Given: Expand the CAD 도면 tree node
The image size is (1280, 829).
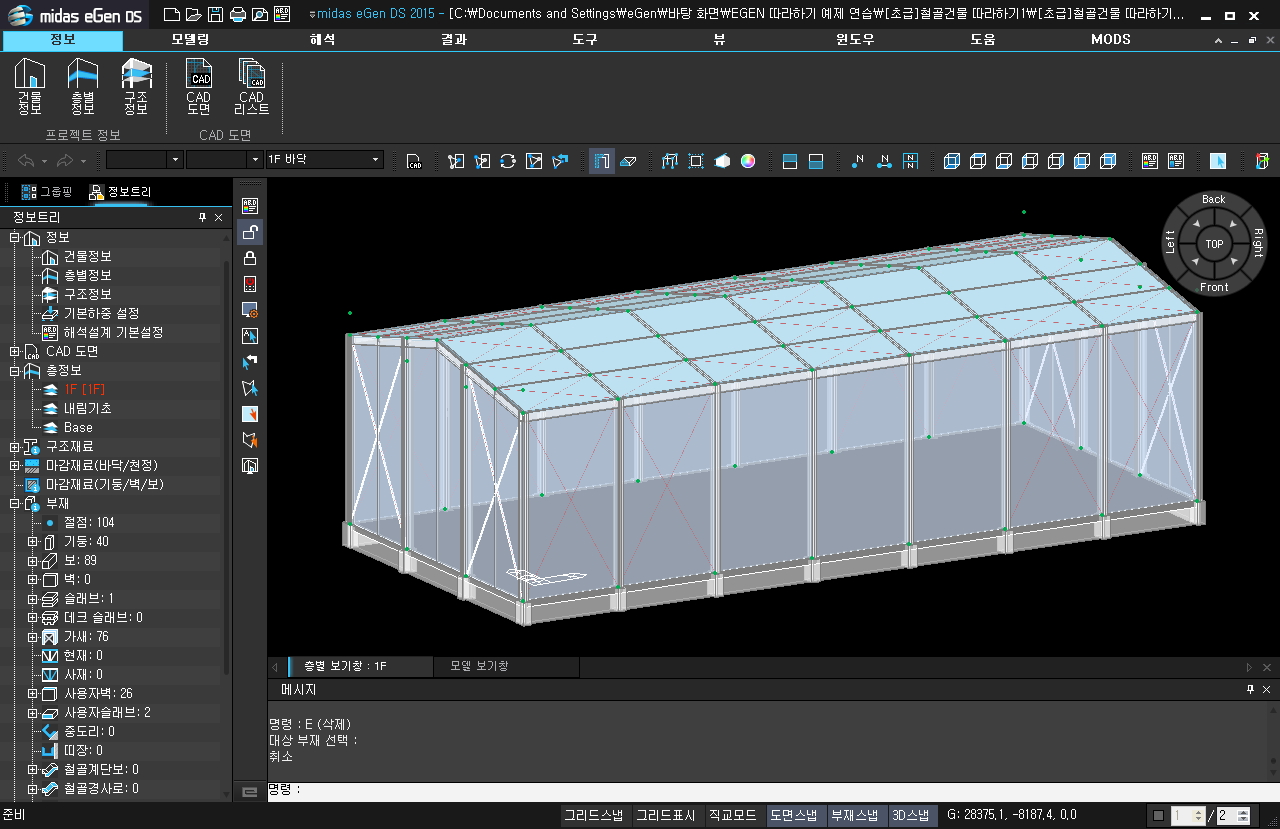Looking at the screenshot, I should [x=14, y=352].
